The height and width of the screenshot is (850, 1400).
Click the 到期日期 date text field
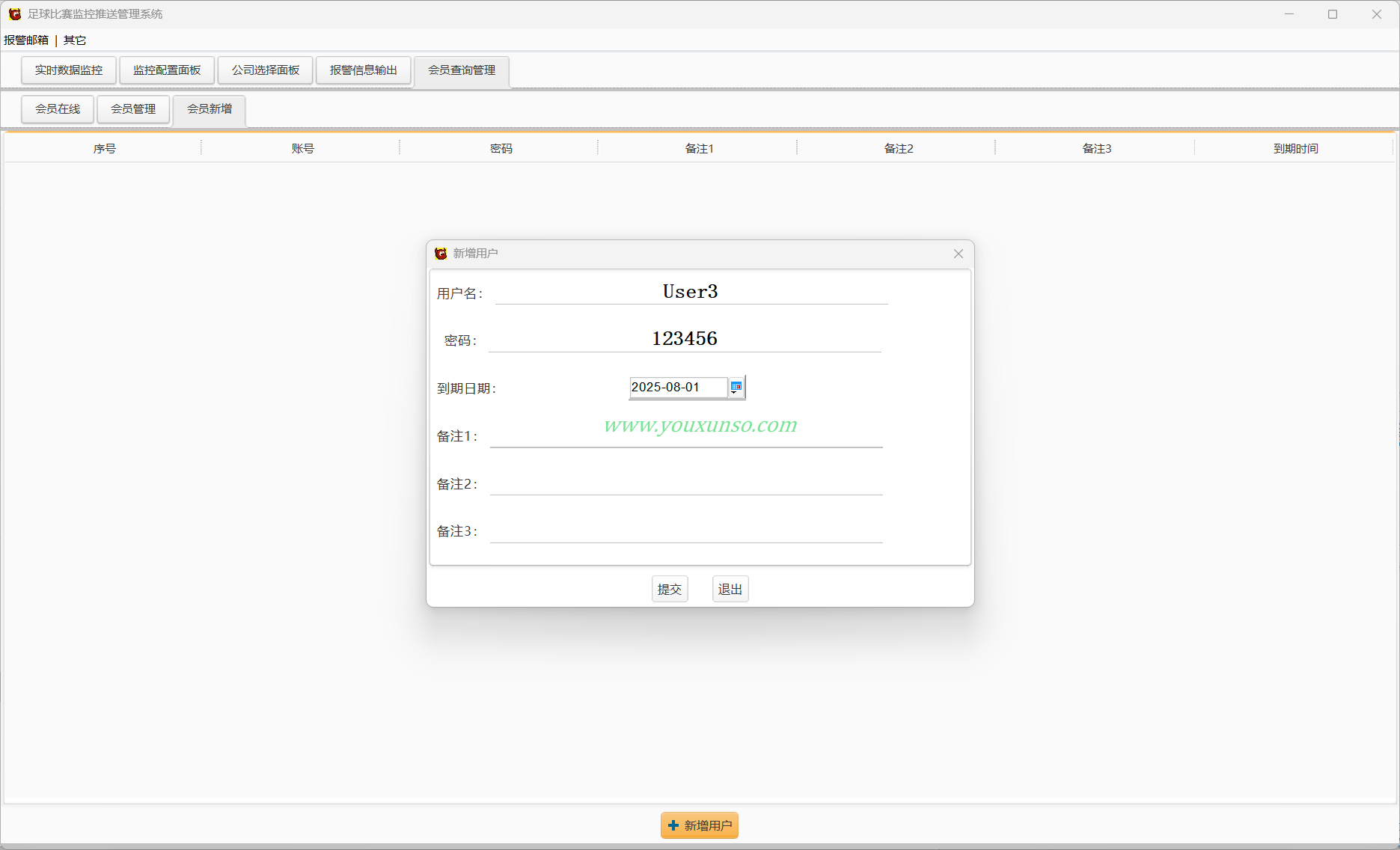pyautogui.click(x=678, y=387)
